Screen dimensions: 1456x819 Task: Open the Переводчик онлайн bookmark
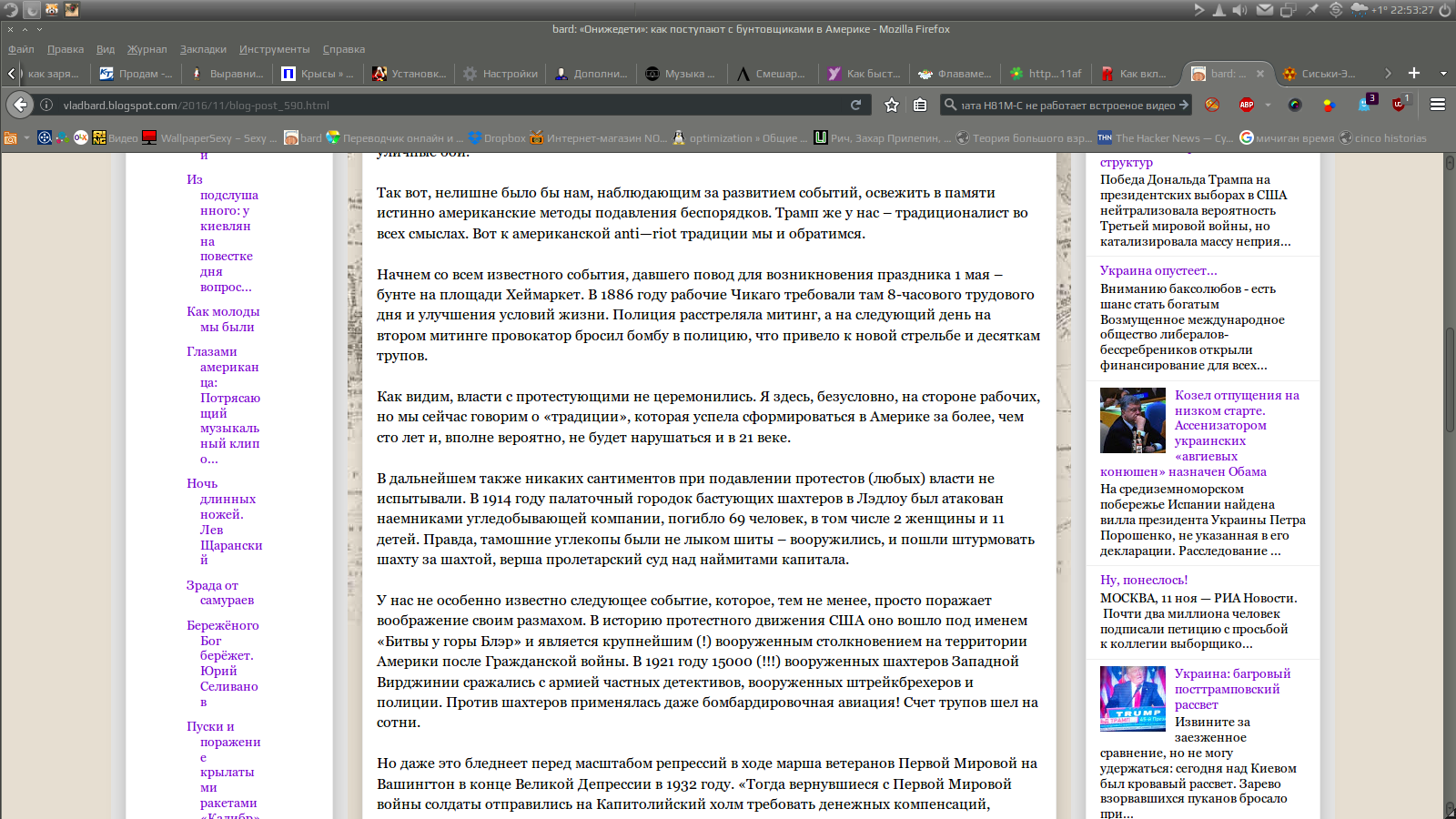[396, 138]
